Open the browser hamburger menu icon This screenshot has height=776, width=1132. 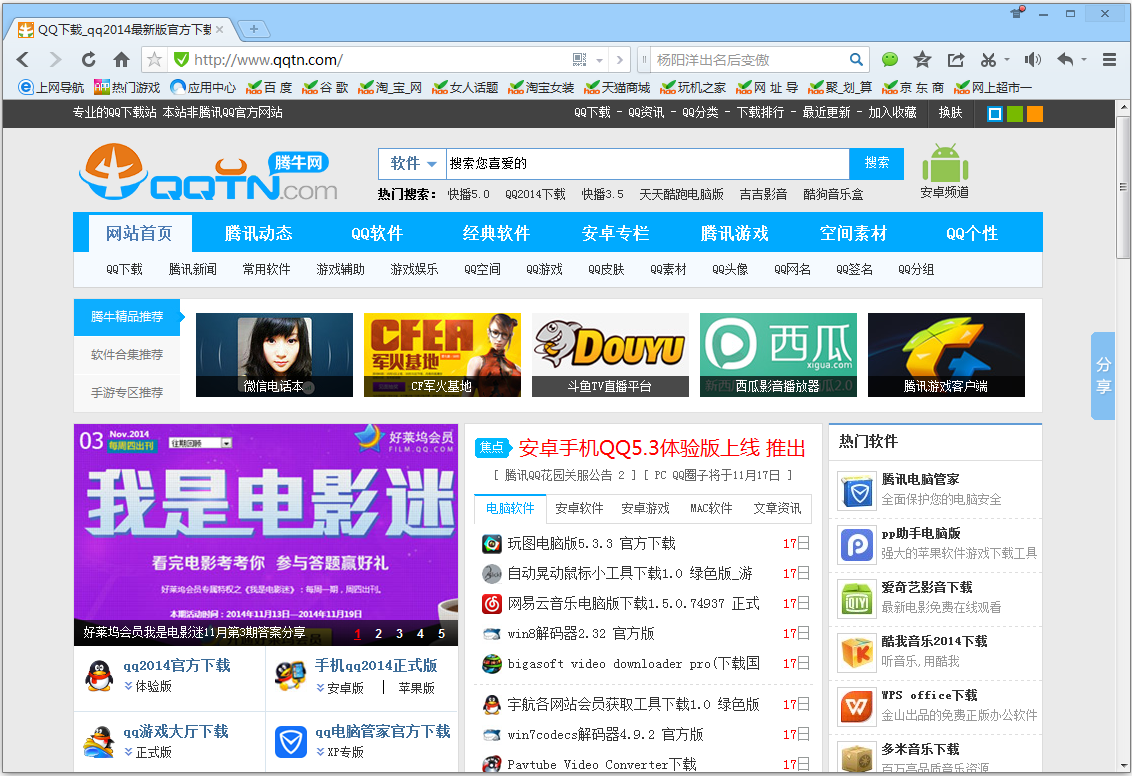pos(1109,60)
